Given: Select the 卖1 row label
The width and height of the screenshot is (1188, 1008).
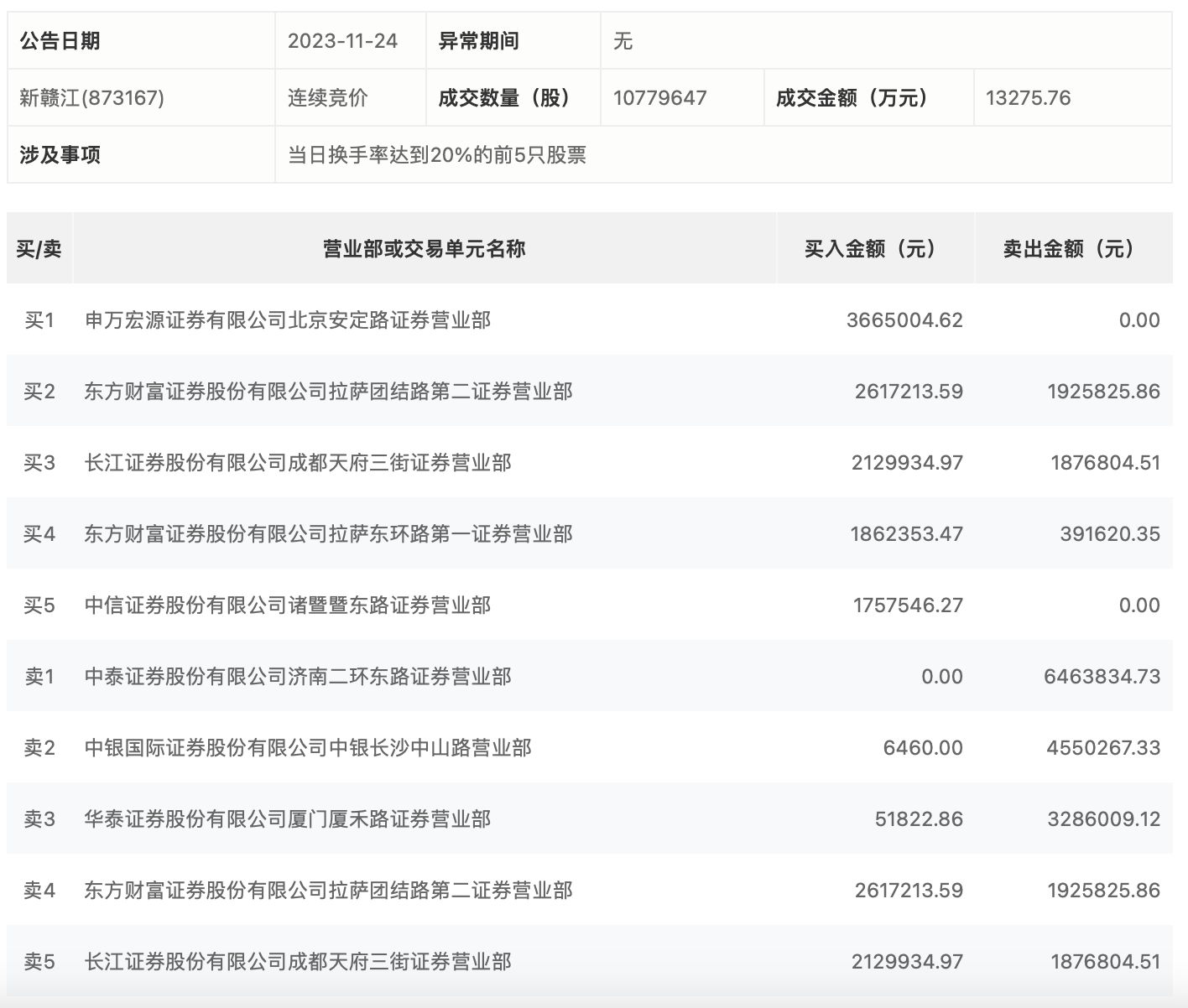Looking at the screenshot, I should click(39, 676).
